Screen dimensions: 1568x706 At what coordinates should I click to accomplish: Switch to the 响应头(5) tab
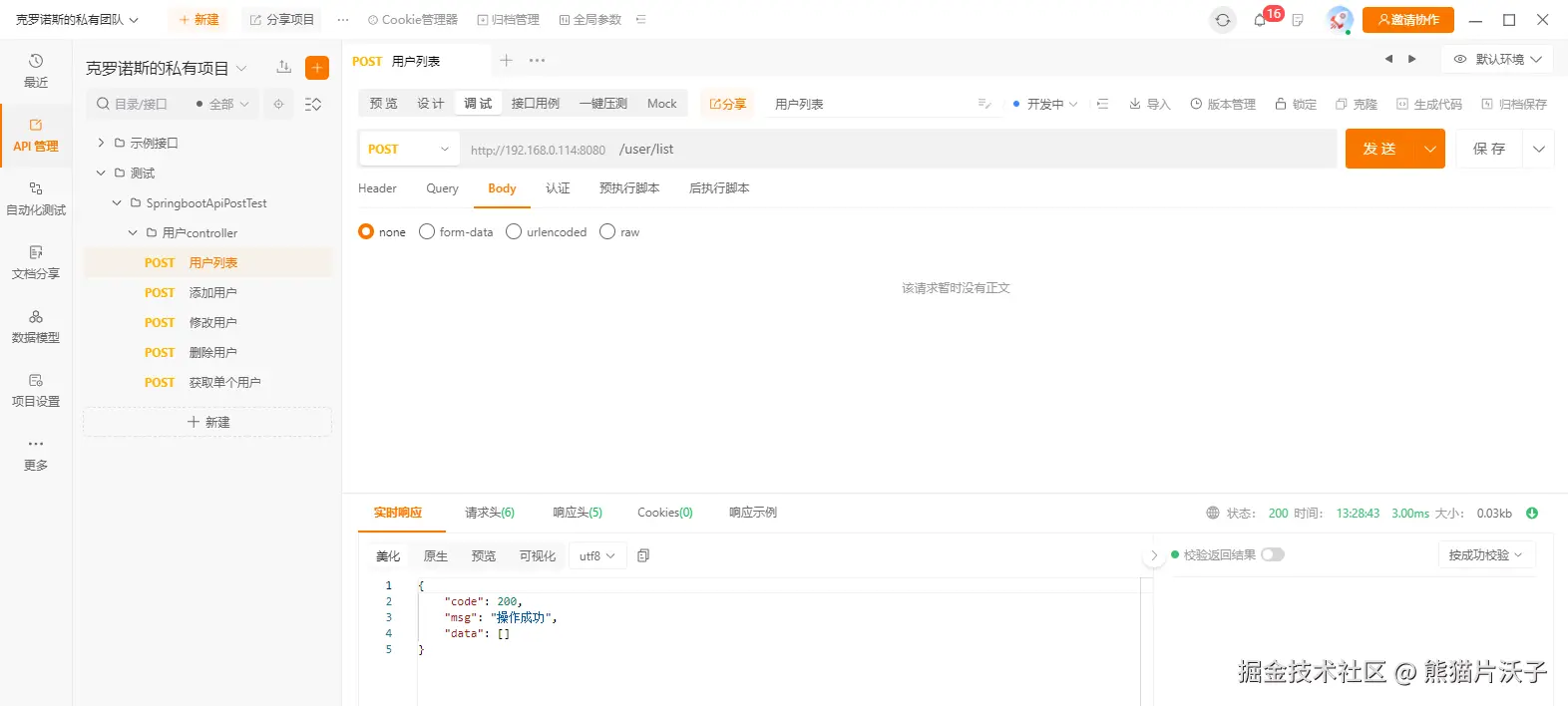click(x=578, y=513)
